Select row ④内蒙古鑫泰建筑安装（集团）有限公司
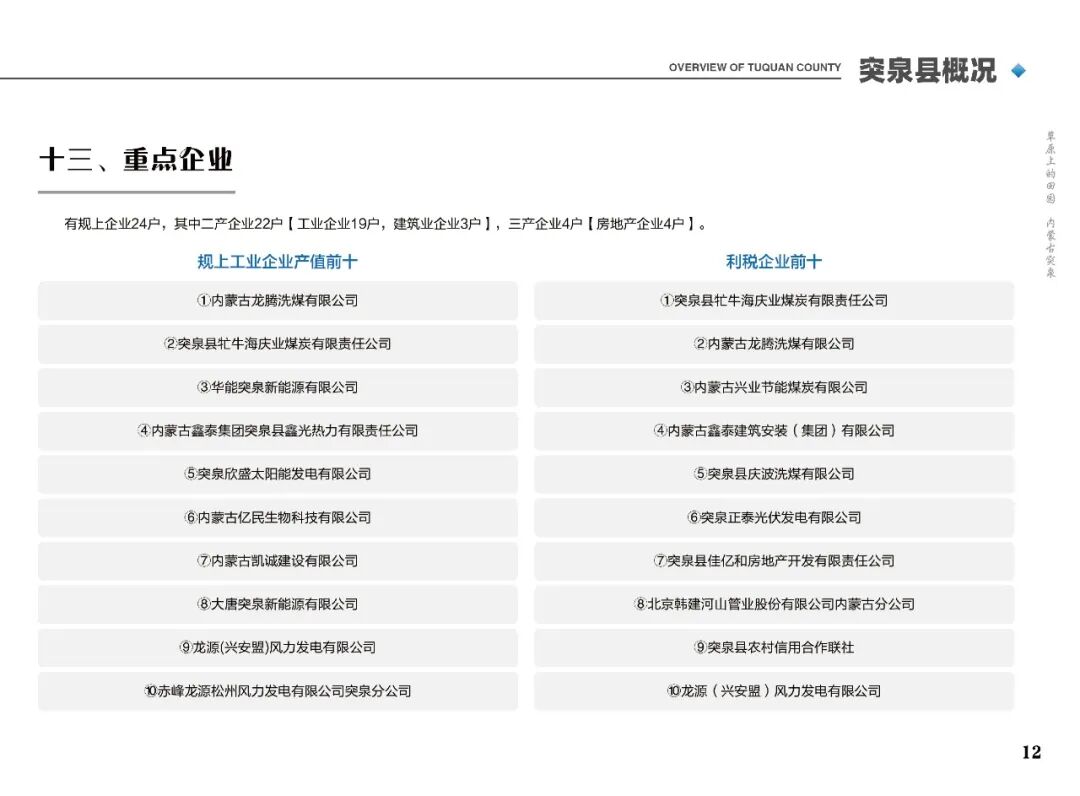 [x=774, y=430]
